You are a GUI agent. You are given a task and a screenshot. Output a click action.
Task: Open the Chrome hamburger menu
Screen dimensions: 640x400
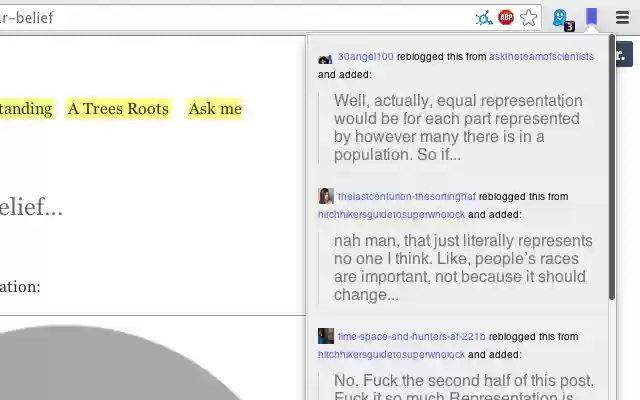click(622, 18)
